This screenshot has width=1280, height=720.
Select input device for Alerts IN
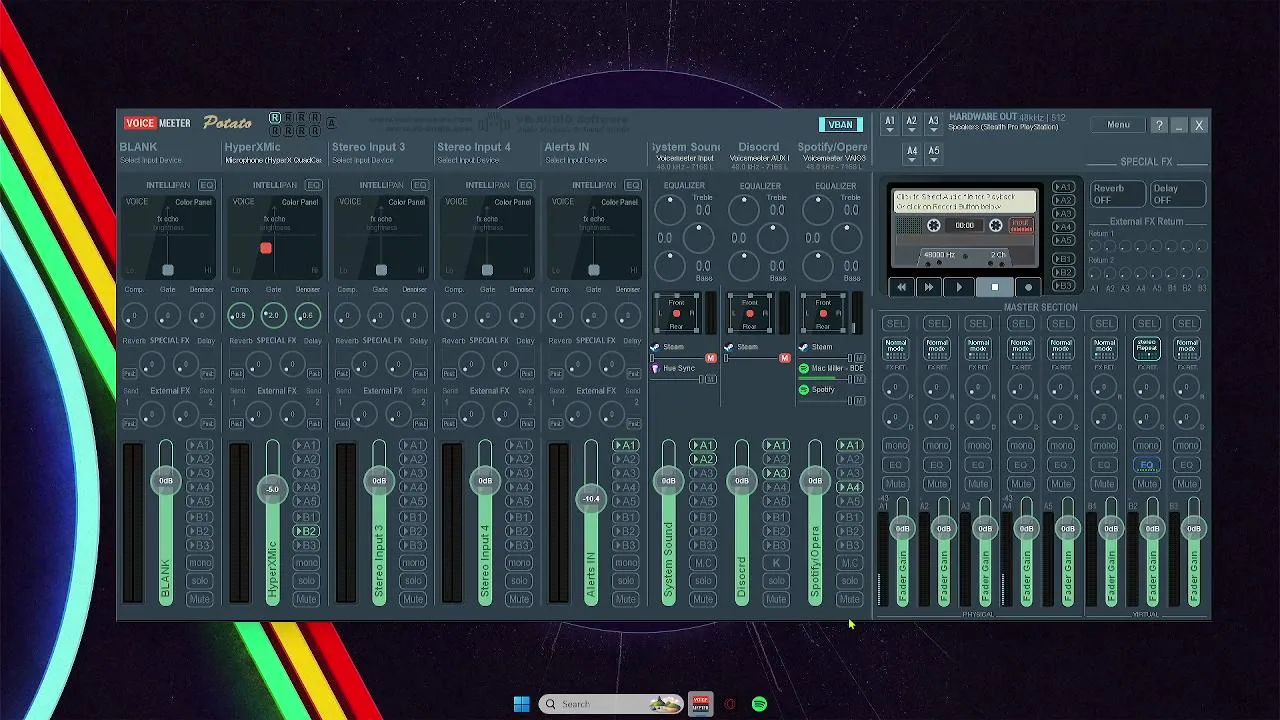tap(575, 160)
